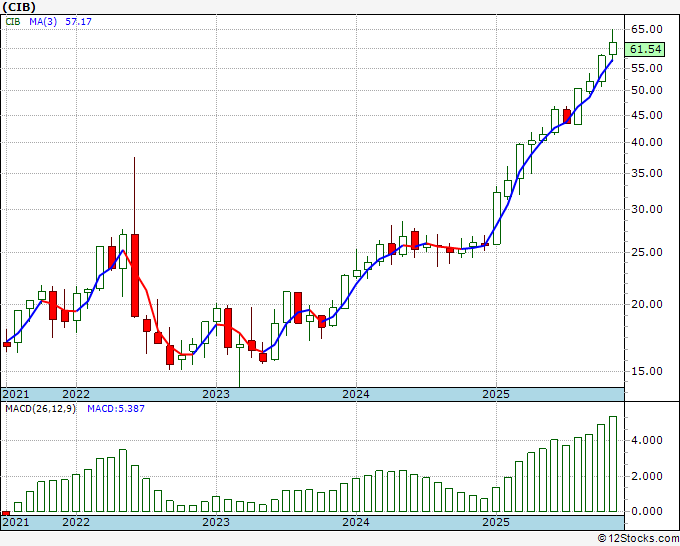The width and height of the screenshot is (680, 546).
Task: Select the 2.000 MACD axis label
Action: click(647, 476)
